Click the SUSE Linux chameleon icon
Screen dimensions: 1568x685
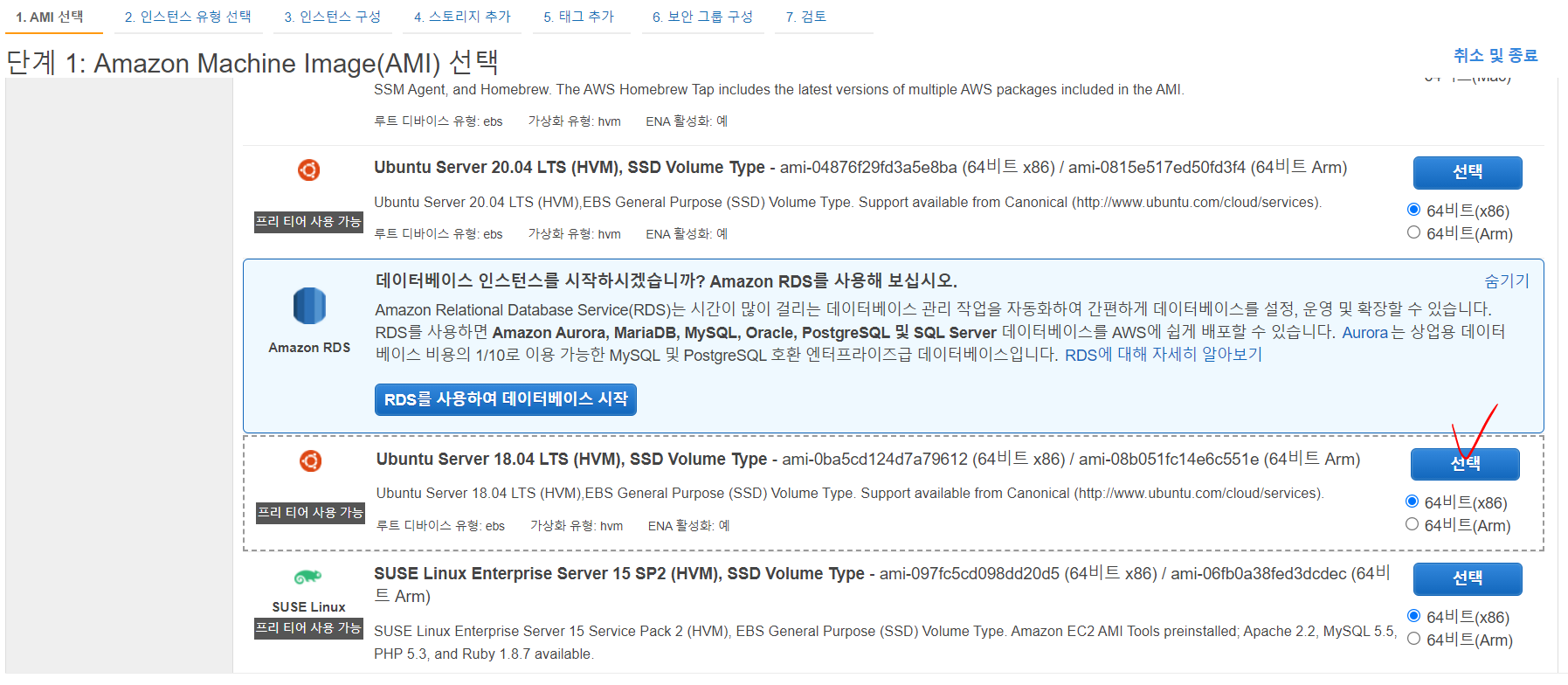(x=307, y=577)
